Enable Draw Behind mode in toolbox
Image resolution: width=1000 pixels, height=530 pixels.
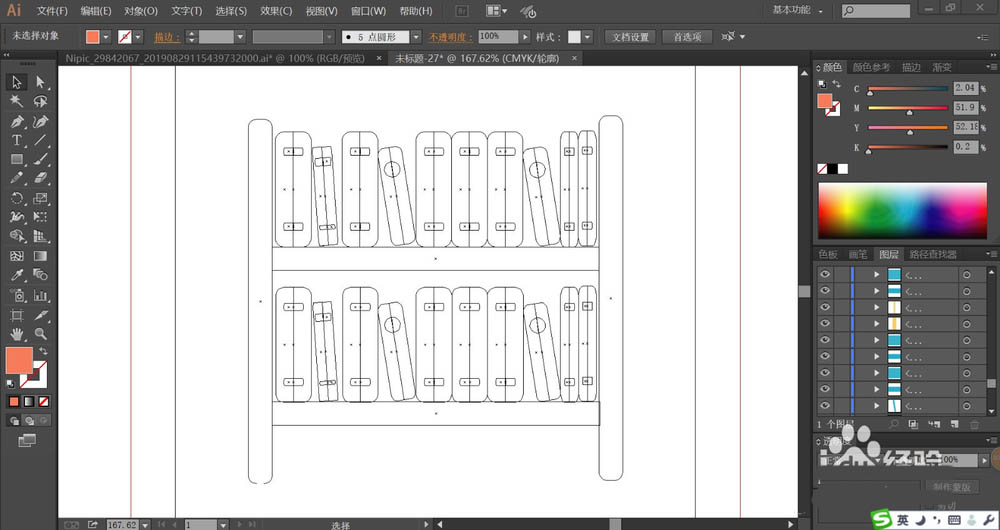point(29,421)
